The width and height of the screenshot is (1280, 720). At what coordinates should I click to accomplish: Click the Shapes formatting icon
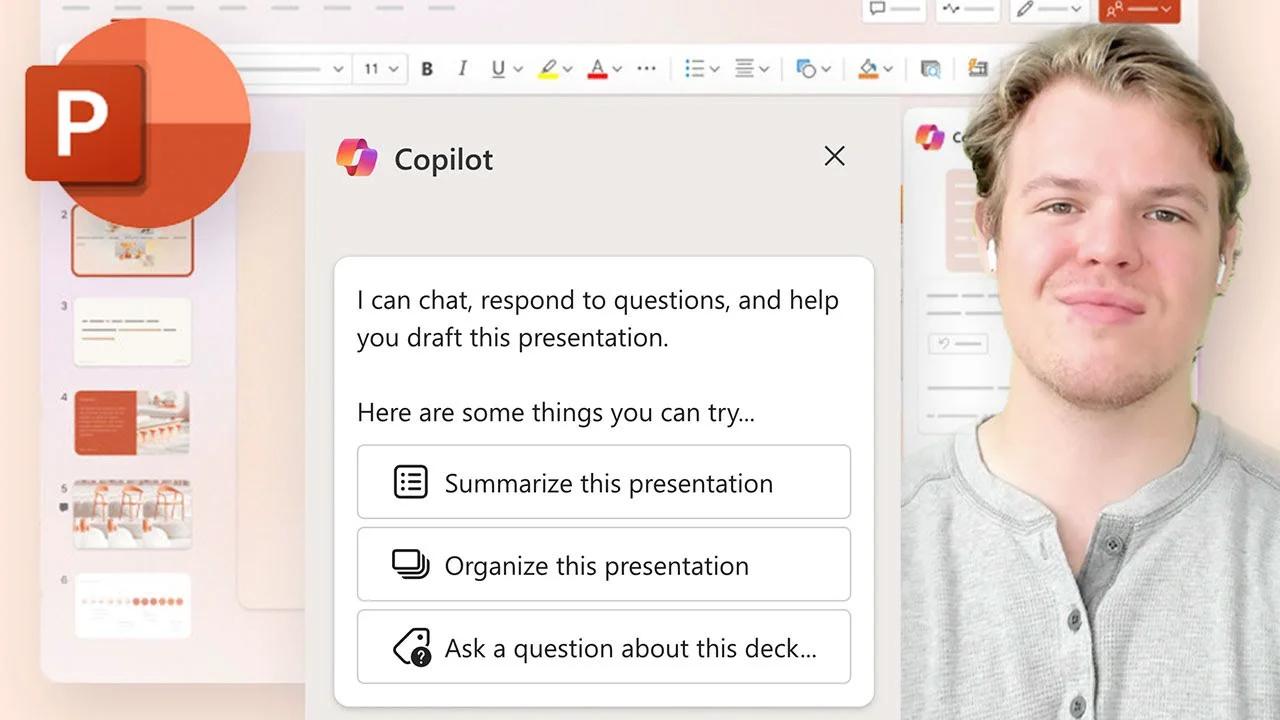click(x=807, y=68)
